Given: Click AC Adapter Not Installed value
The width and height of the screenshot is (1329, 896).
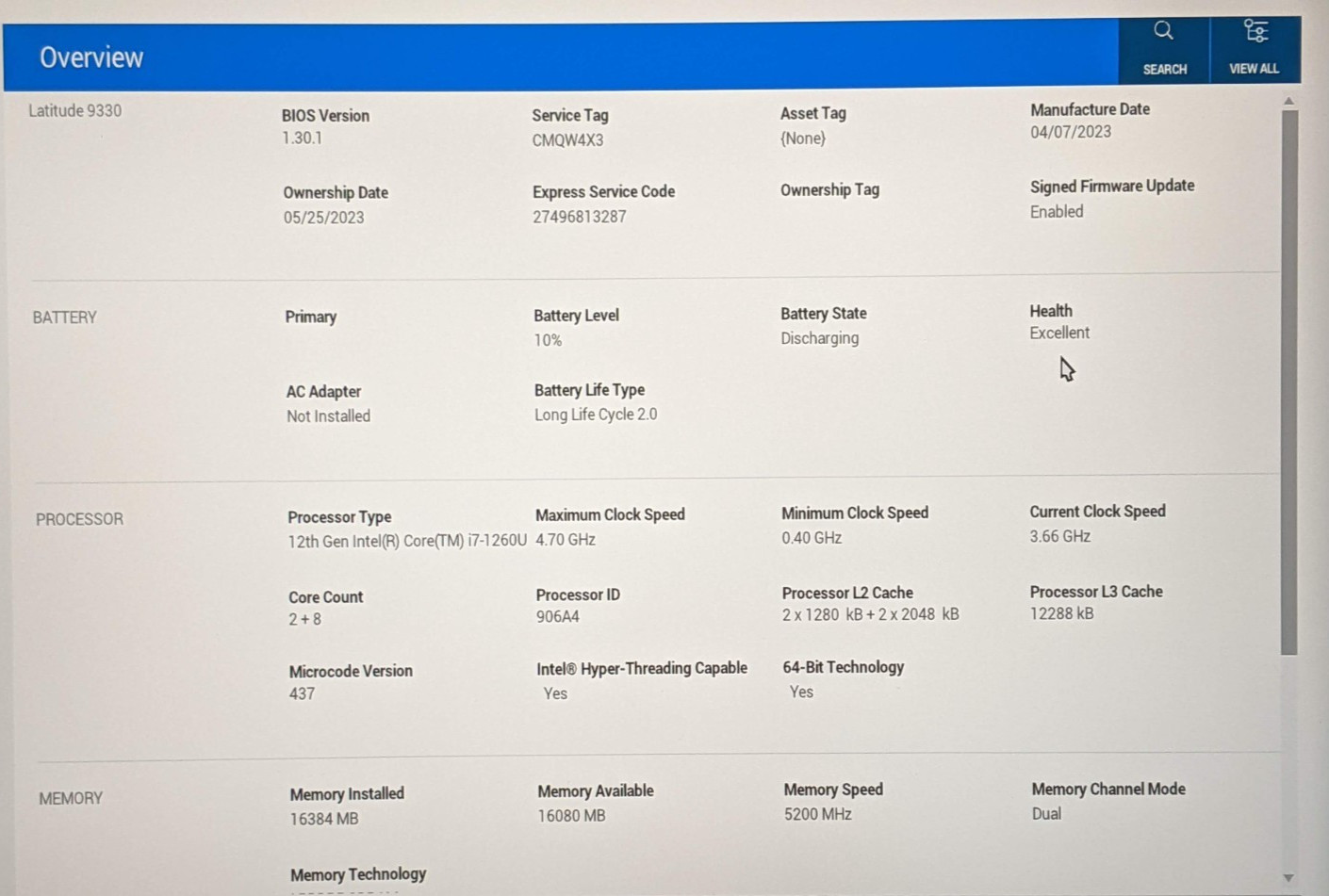Looking at the screenshot, I should click(328, 416).
